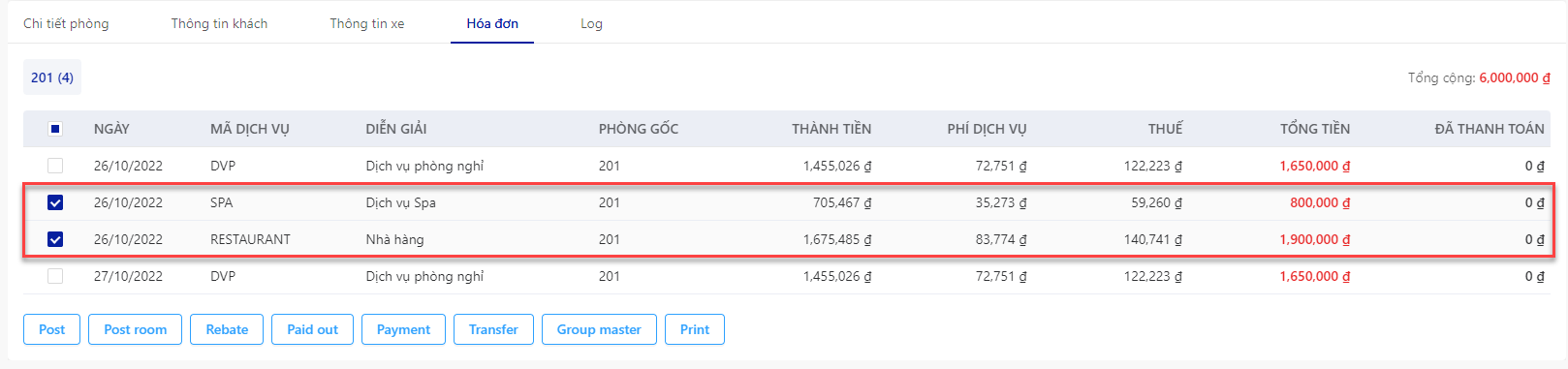
Task: Switch to the Chi tiết phòng tab
Action: [66, 23]
